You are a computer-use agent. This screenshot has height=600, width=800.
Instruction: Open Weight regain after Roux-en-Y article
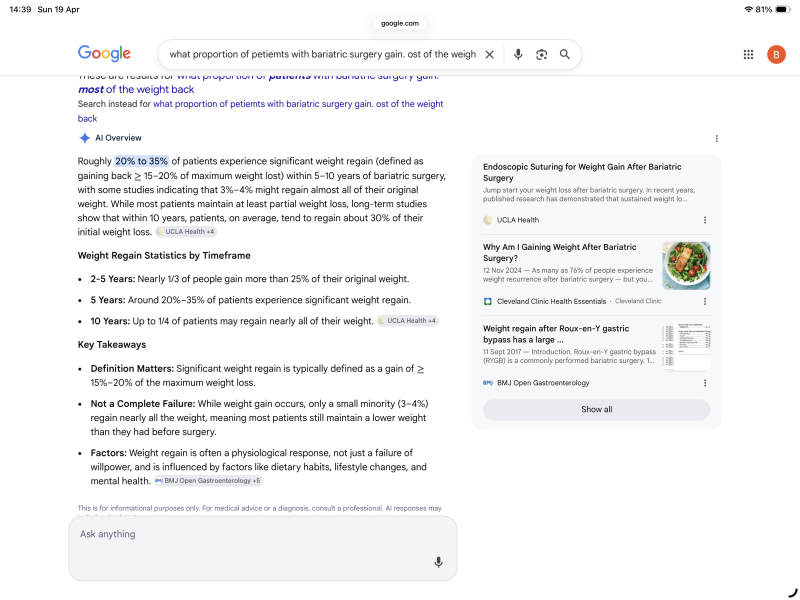coord(556,334)
